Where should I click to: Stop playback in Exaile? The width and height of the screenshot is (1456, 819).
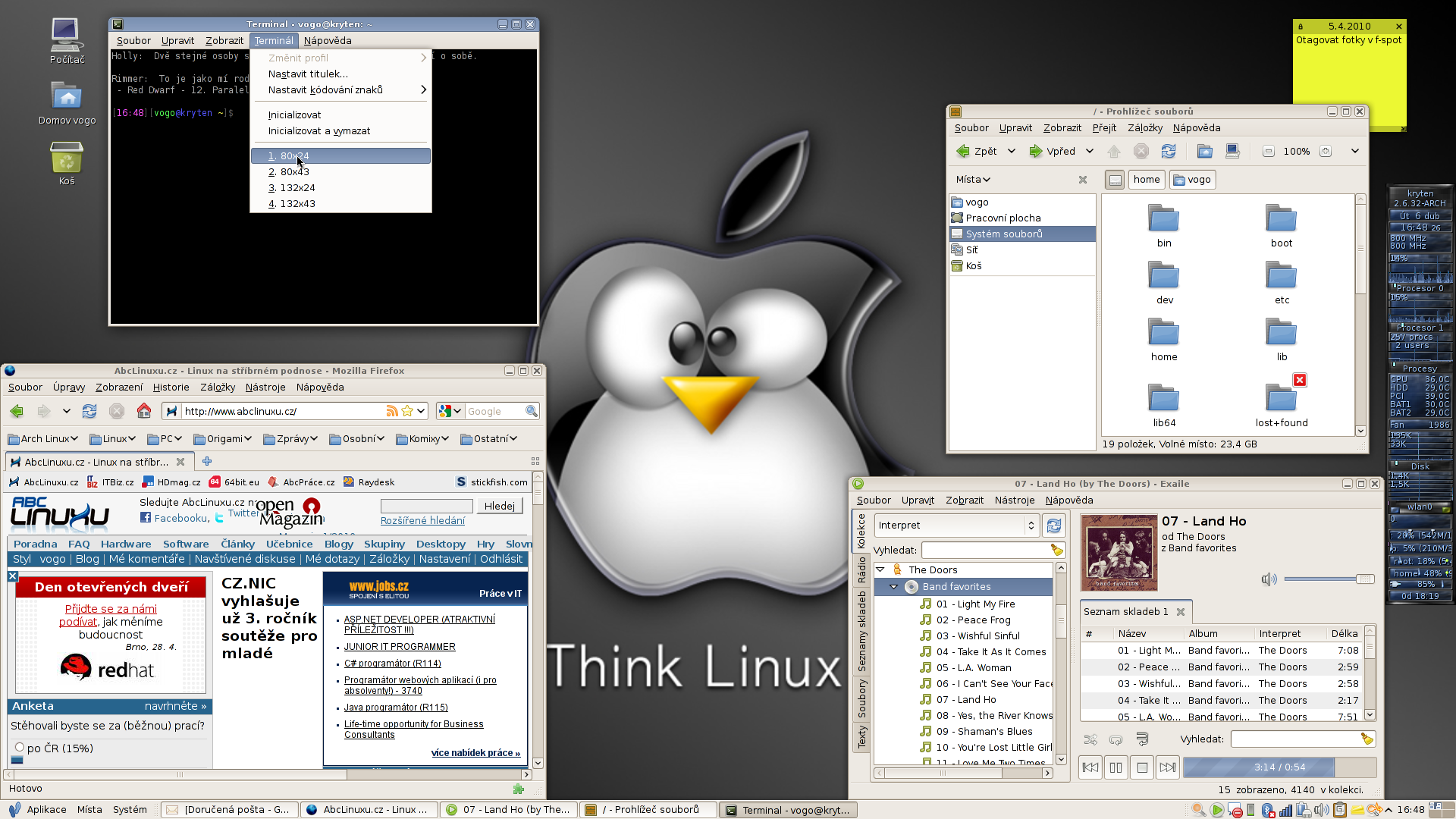[1142, 767]
